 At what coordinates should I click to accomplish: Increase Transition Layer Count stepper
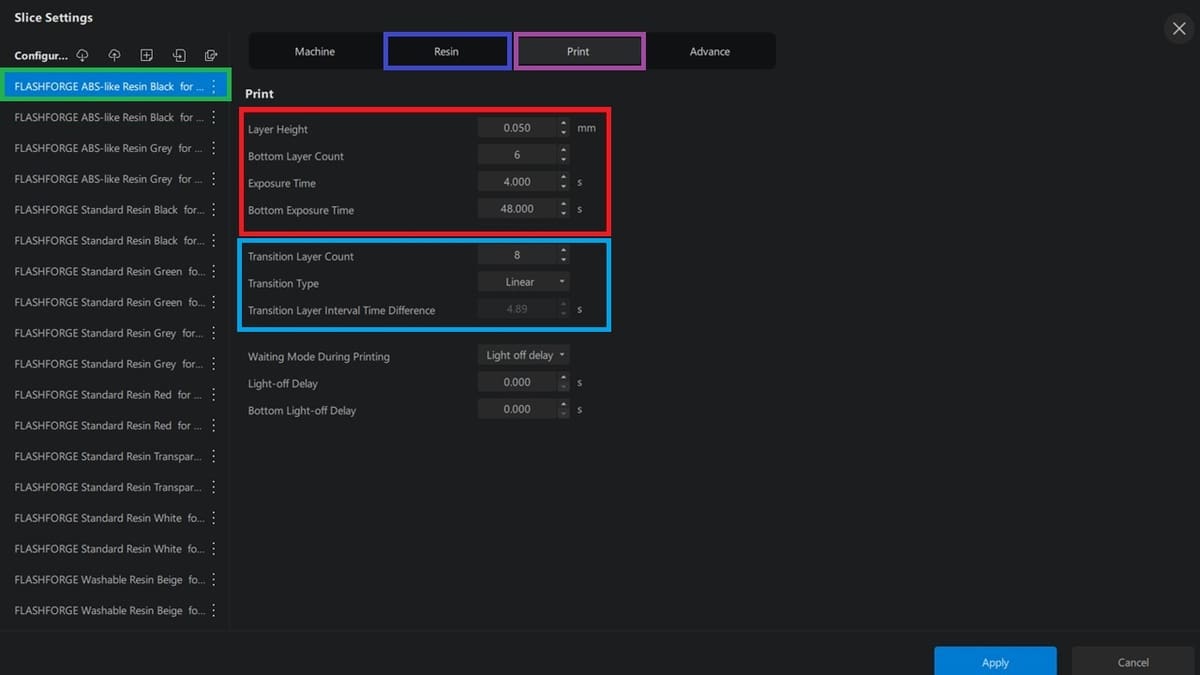point(564,250)
